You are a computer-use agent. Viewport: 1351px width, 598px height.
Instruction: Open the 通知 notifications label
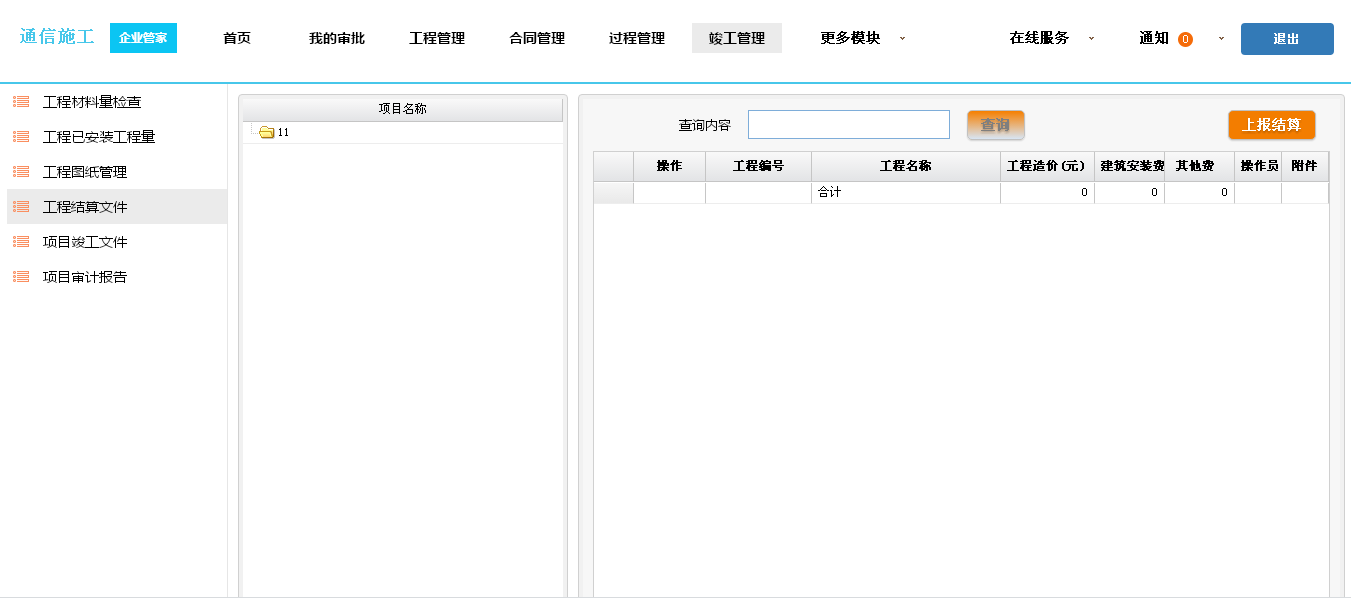(x=1154, y=38)
